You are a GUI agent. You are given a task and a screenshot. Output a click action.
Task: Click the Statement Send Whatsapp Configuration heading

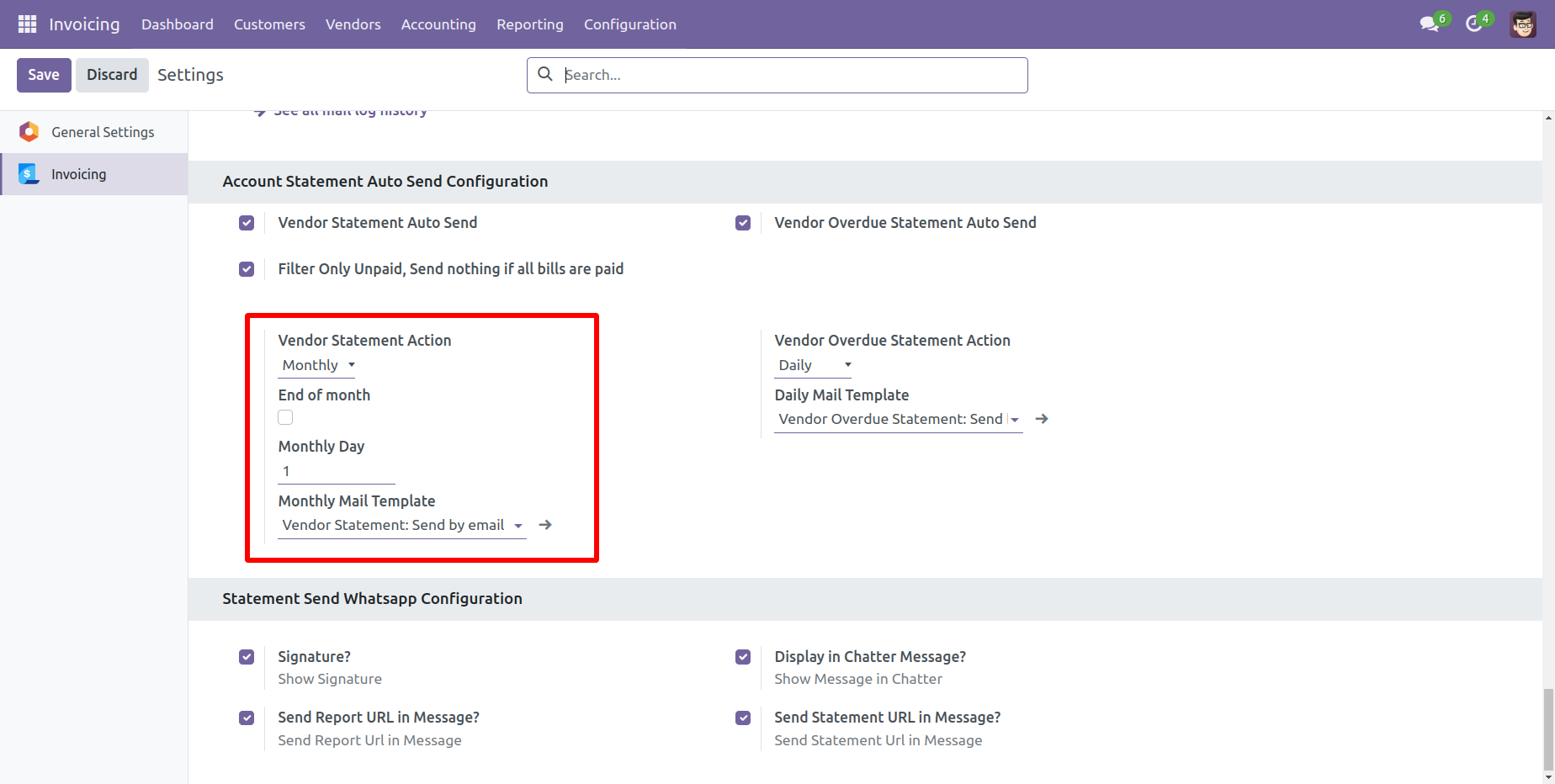pos(373,599)
